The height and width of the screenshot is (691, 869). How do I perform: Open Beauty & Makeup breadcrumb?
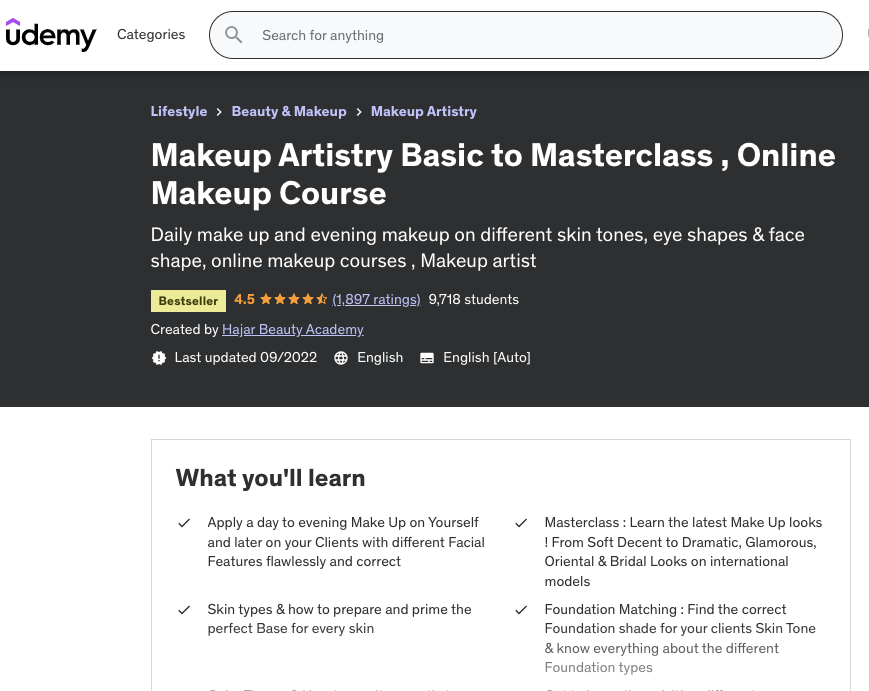[289, 112]
